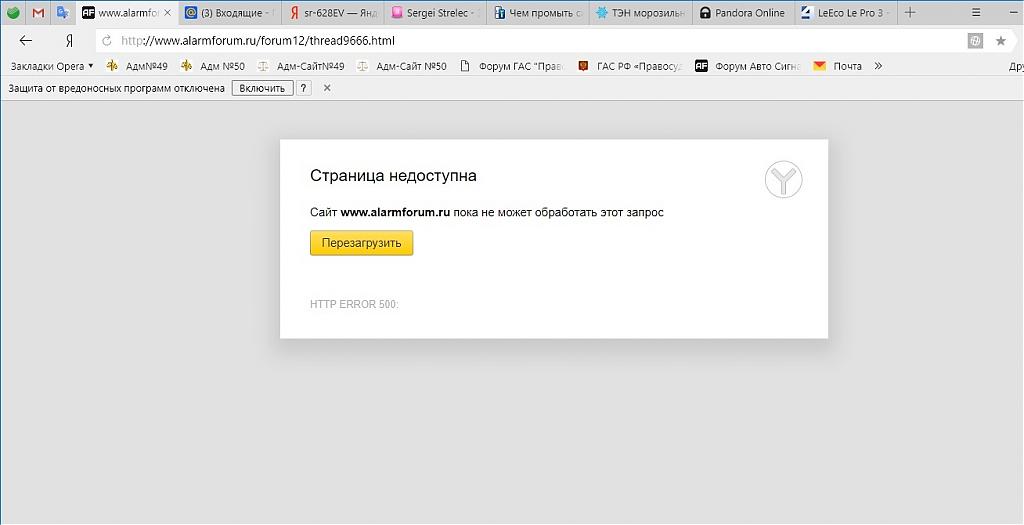Expand the Закладки Opera bookmarks folder
This screenshot has width=1024, height=525.
[x=52, y=66]
